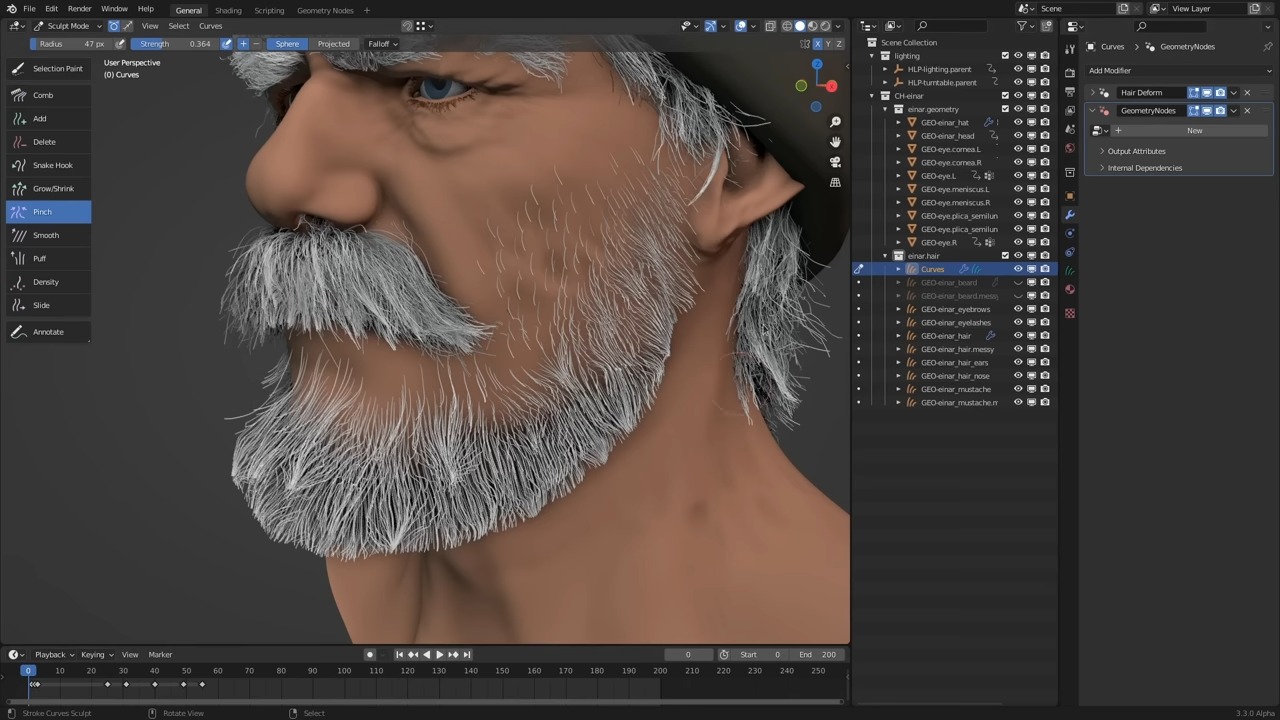Select the Snake Hook tool

pyautogui.click(x=52, y=165)
